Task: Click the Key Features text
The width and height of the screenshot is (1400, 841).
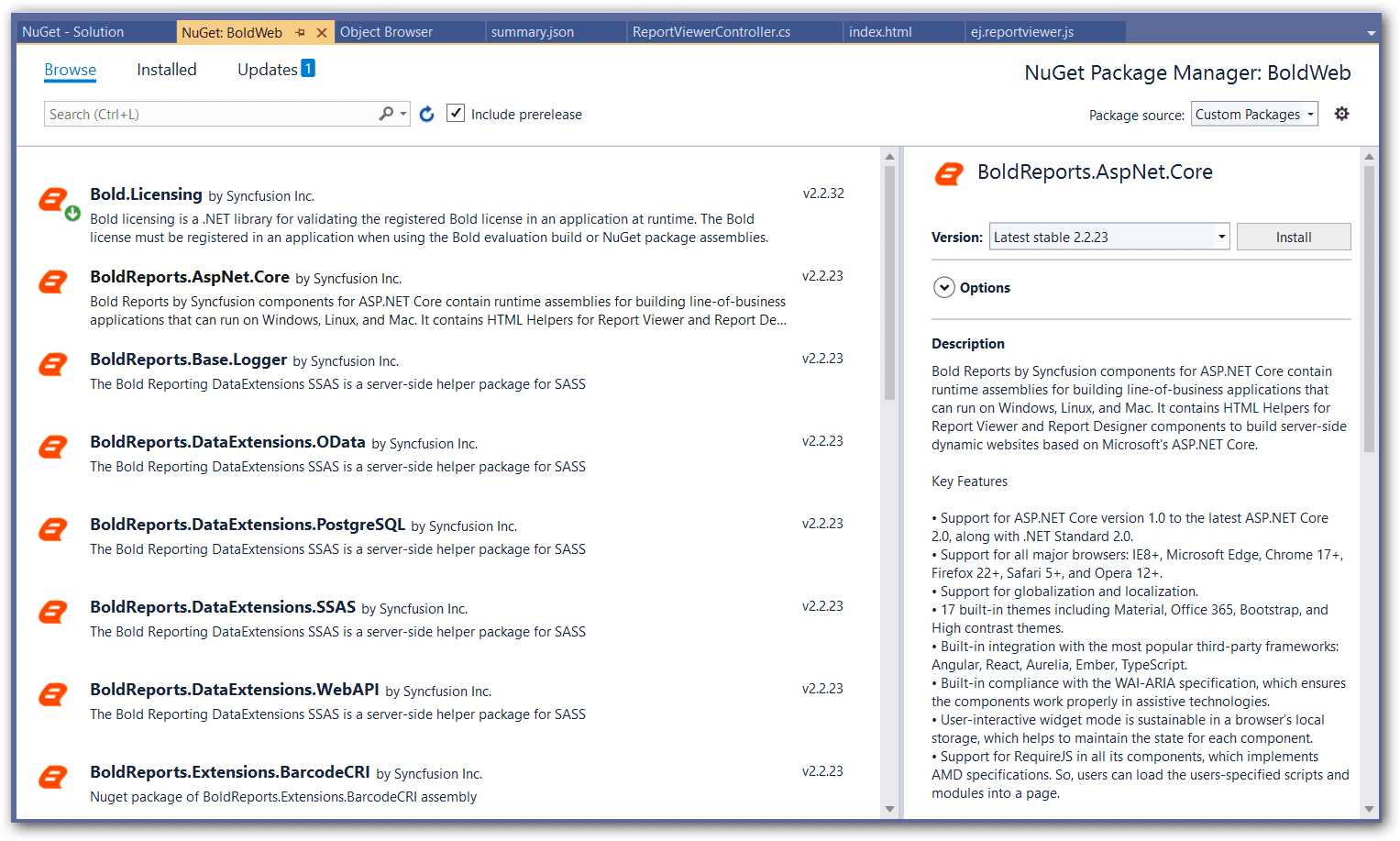Action: [969, 481]
